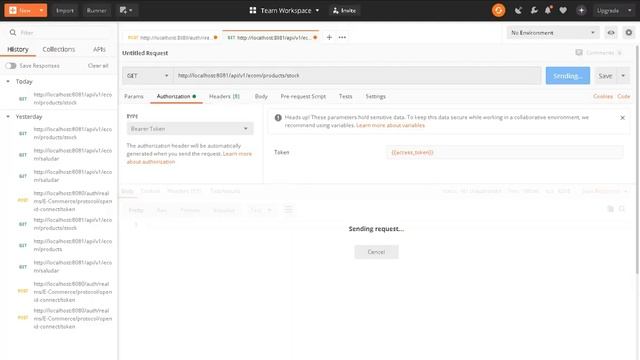Image resolution: width=640 pixels, height=360 pixels.
Task: Collapse the Yesterday history group
Action: pyautogui.click(x=8, y=117)
